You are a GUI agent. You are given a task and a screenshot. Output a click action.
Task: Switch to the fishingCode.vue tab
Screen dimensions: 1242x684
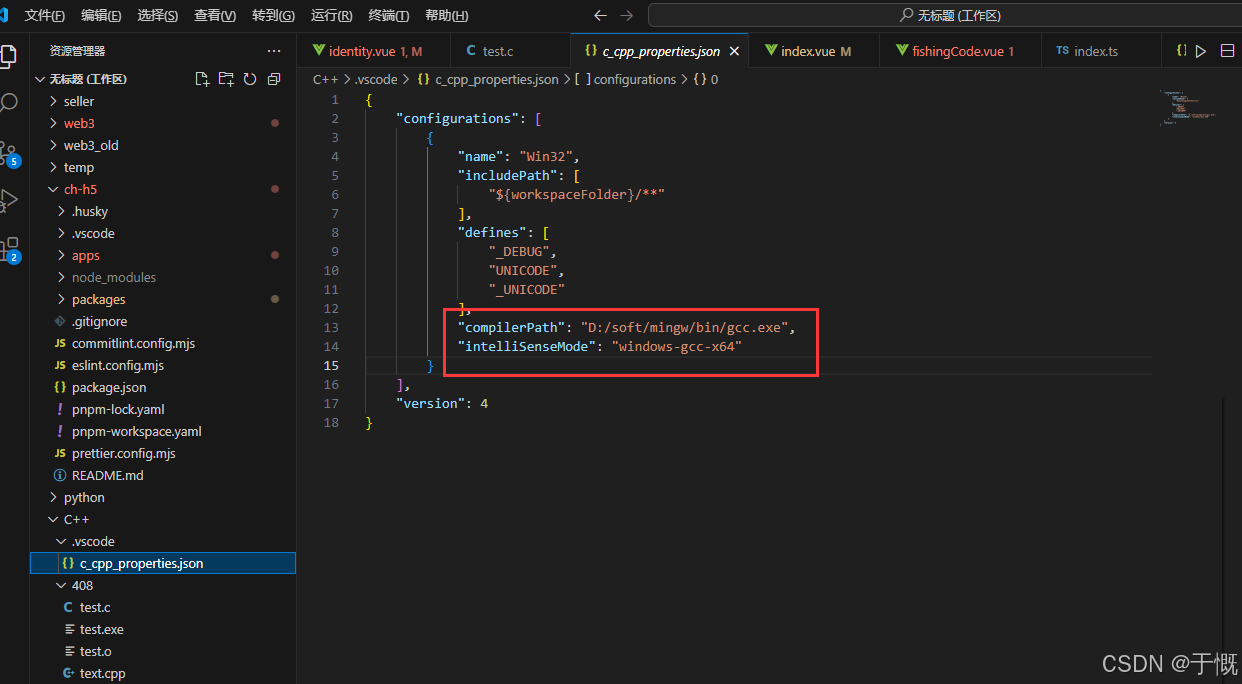pos(957,51)
